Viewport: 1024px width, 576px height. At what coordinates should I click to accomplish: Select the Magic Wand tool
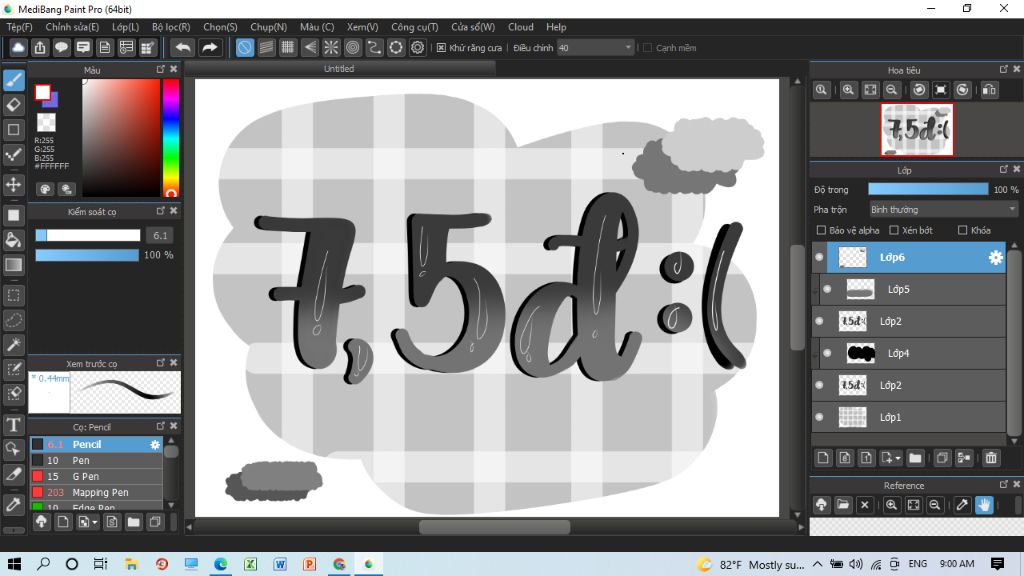tap(14, 345)
